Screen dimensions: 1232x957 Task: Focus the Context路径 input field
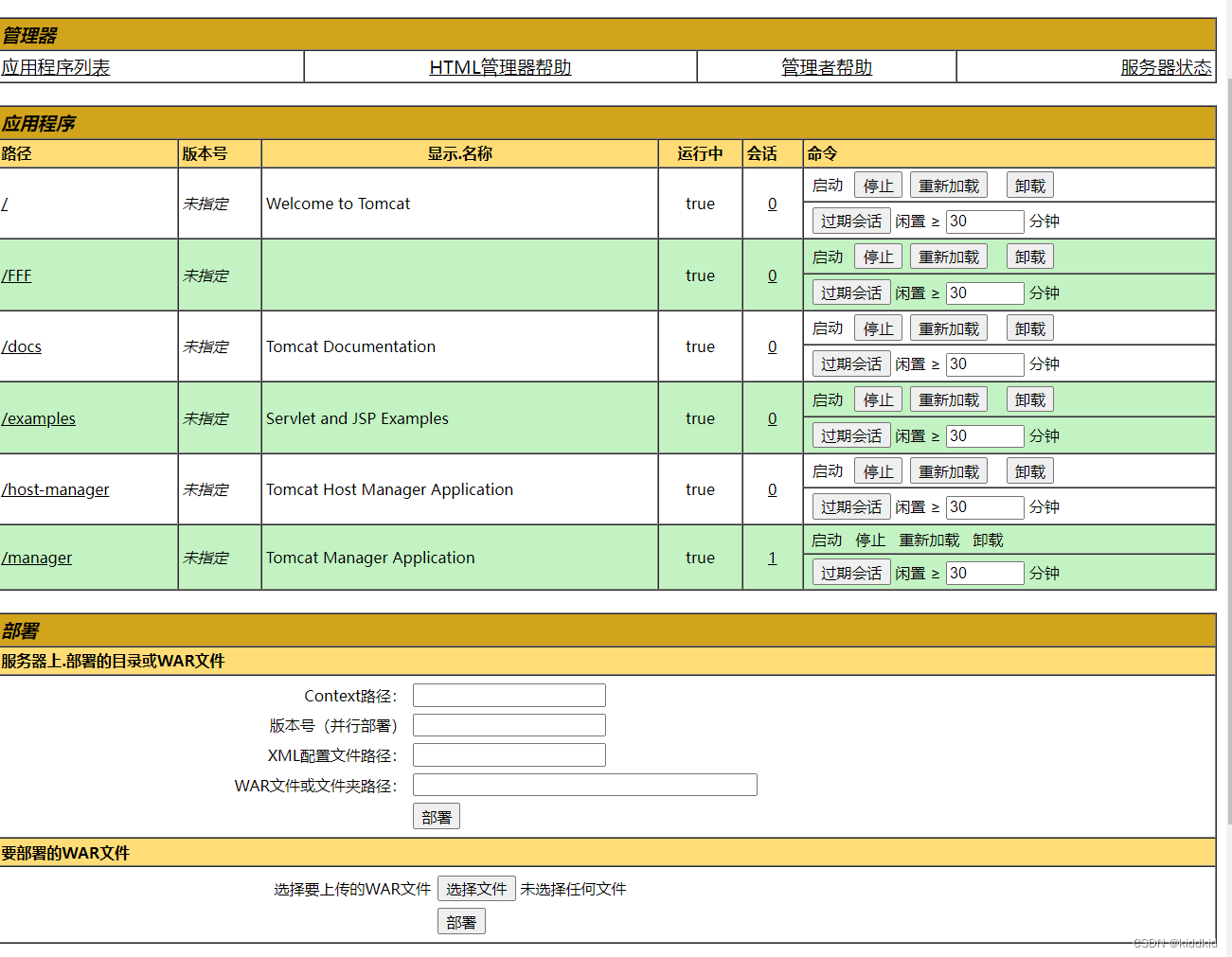pos(509,696)
